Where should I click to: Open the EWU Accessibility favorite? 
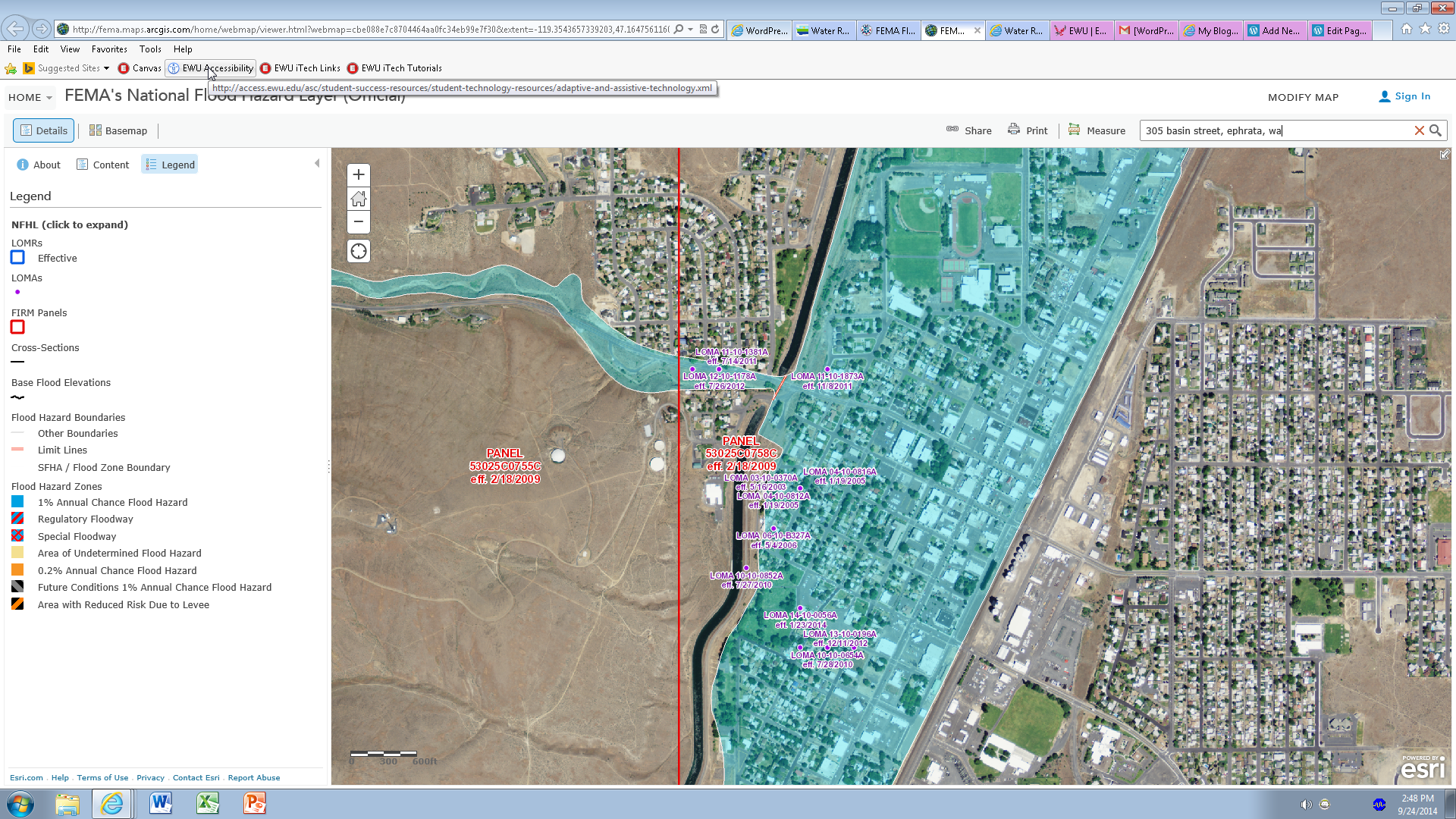[211, 68]
